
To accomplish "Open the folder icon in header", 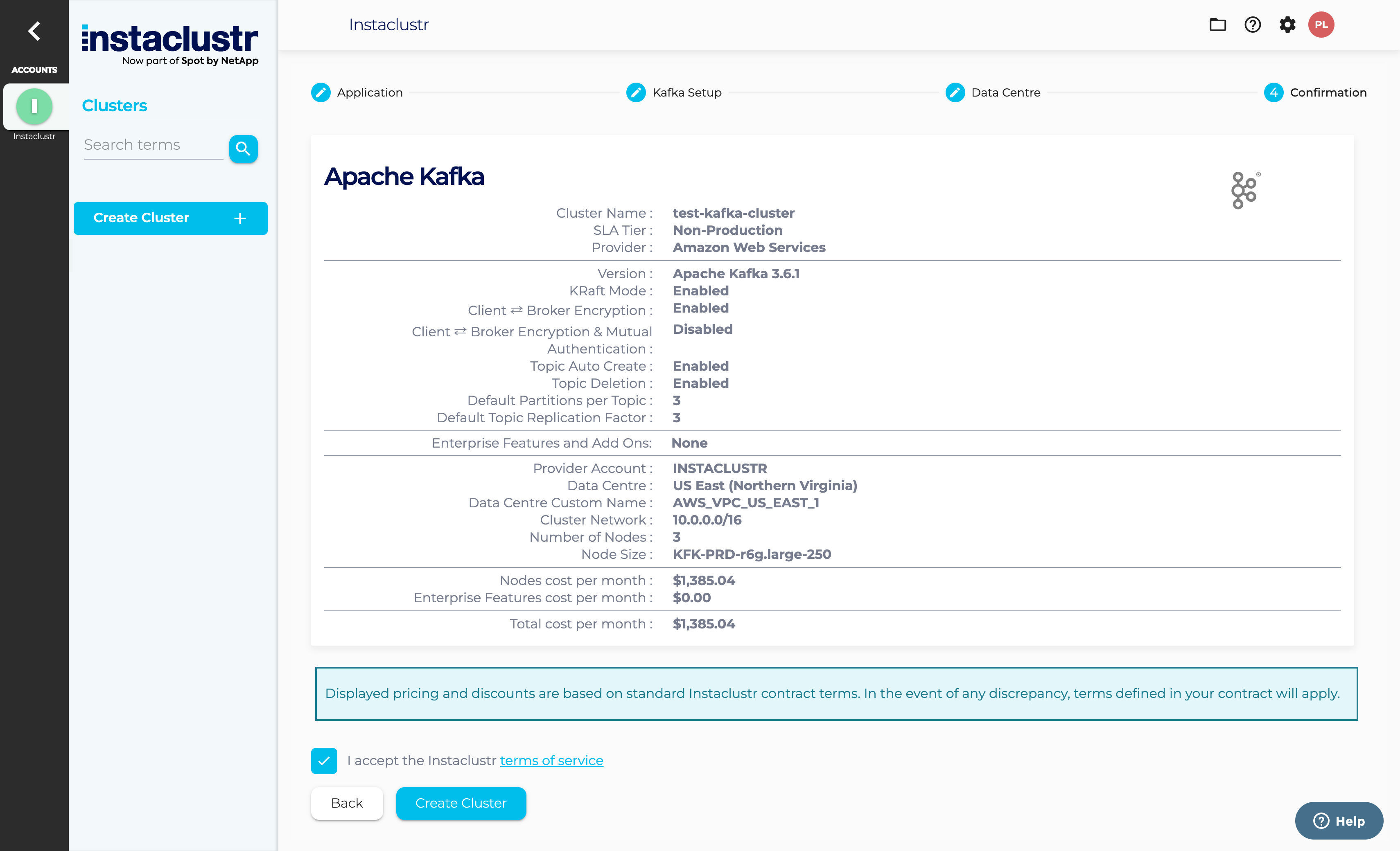I will pos(1217,25).
